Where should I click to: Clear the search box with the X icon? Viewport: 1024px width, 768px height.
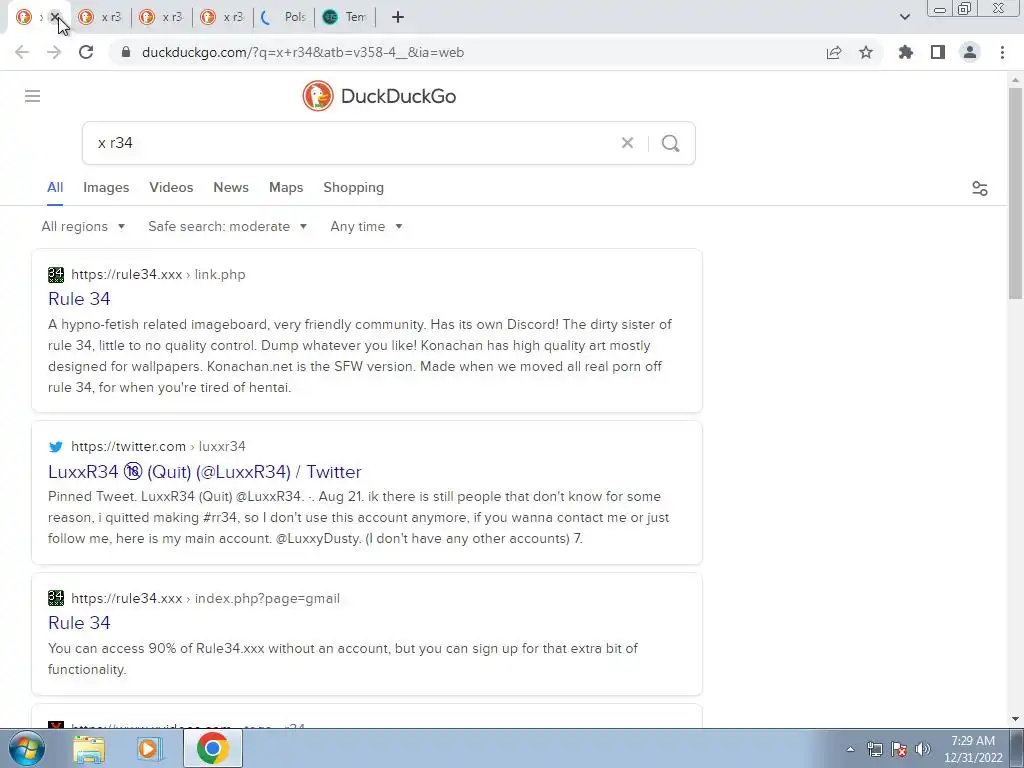(x=627, y=142)
